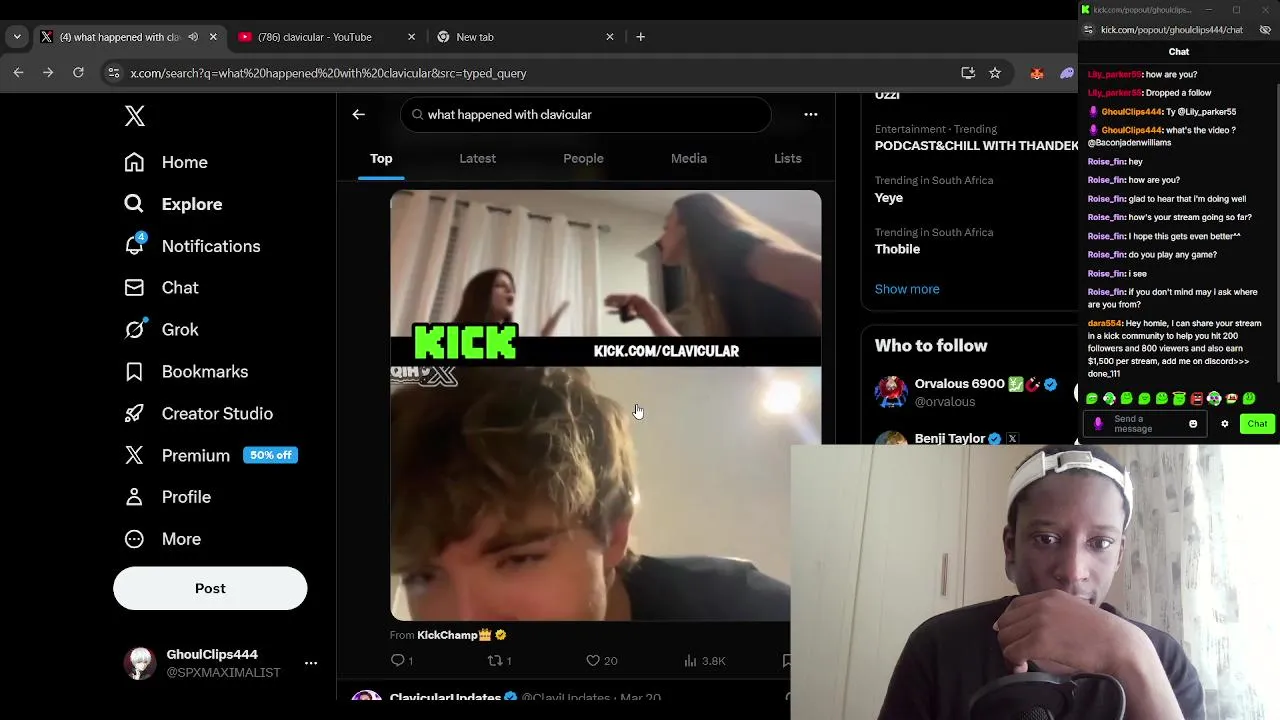Screen dimensions: 1280x720
Task: Open the emoji picker in Kick chat
Action: coord(1193,424)
